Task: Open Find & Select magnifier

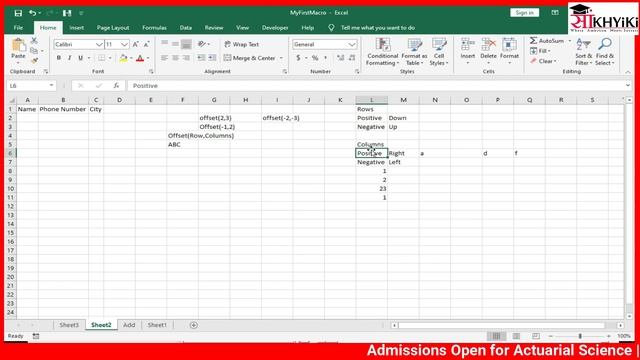Action: pyautogui.click(x=605, y=44)
